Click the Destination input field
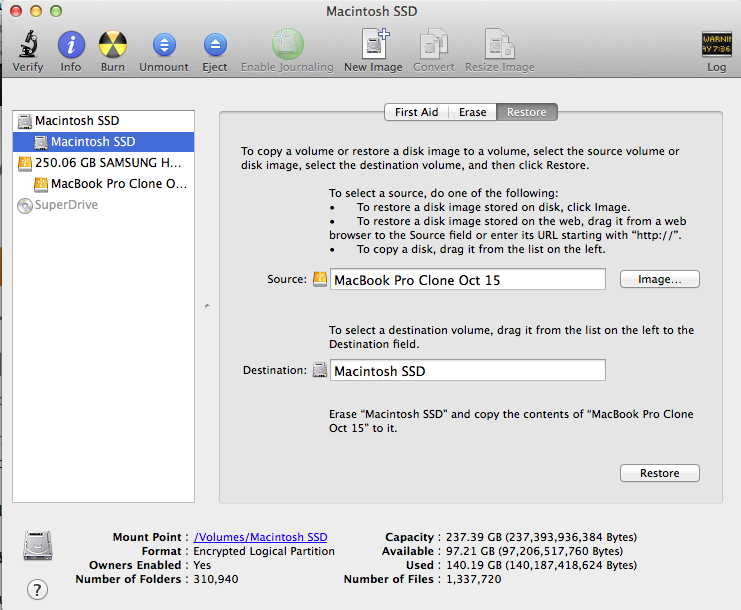Viewport: 741px width, 610px height. click(x=467, y=370)
